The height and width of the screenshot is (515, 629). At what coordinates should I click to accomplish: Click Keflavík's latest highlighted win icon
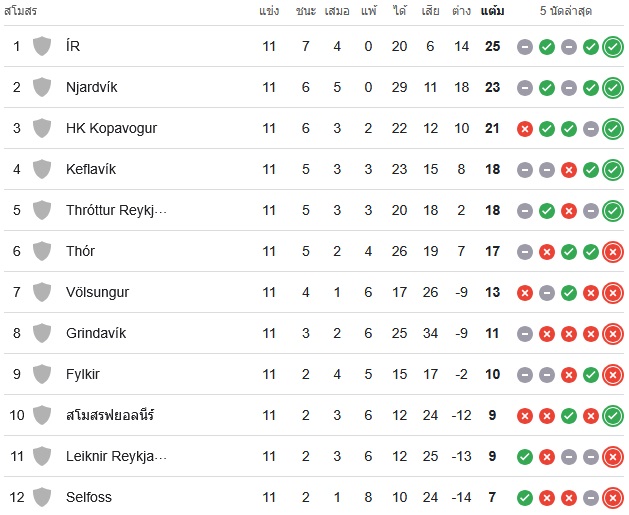[x=613, y=170]
